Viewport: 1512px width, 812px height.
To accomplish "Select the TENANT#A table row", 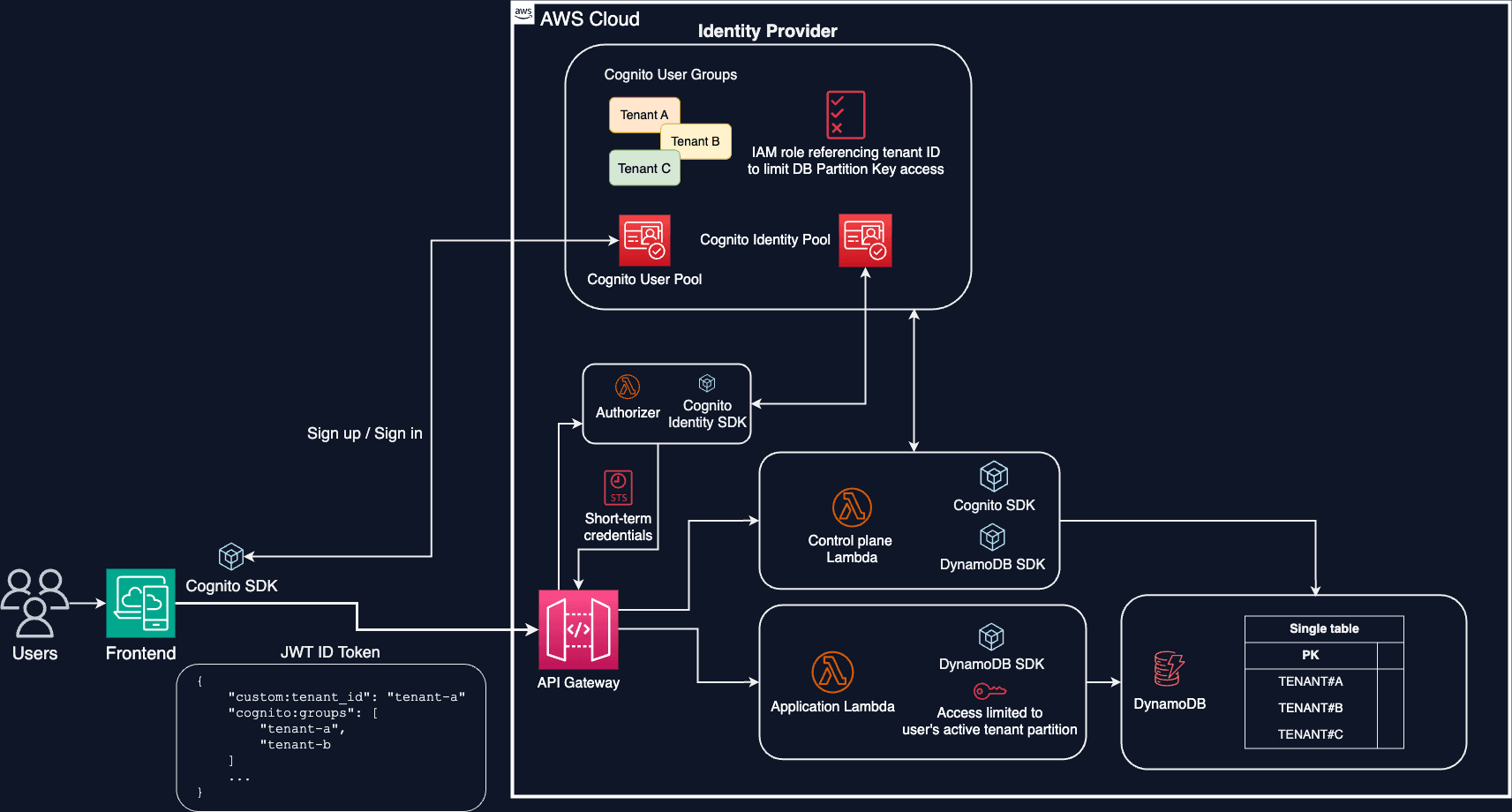I will [x=1311, y=681].
